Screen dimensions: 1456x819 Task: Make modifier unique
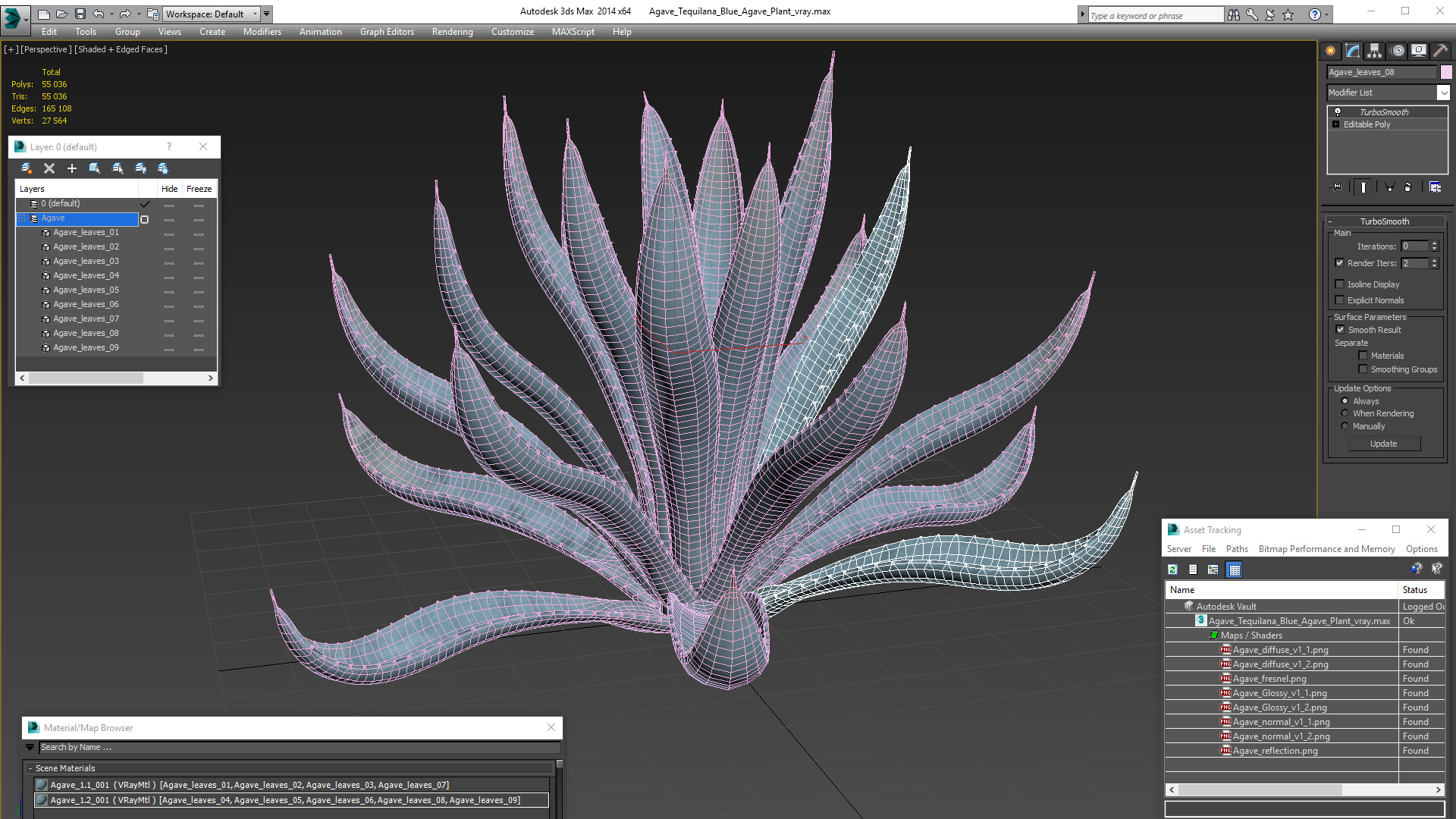(1389, 187)
